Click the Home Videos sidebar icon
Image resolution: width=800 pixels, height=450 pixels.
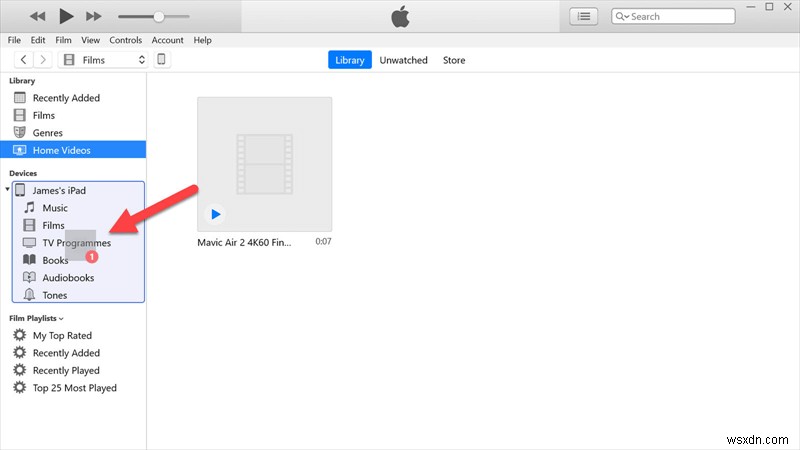(x=19, y=150)
